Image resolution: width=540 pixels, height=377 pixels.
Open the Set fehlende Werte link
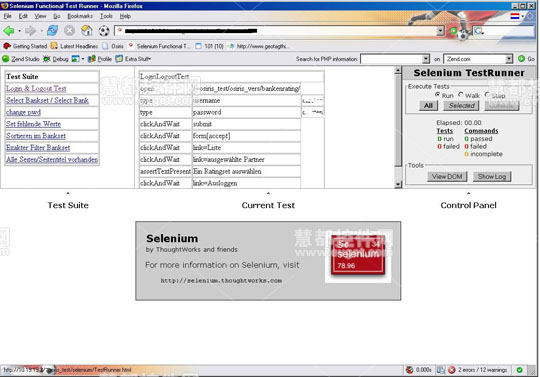33,124
